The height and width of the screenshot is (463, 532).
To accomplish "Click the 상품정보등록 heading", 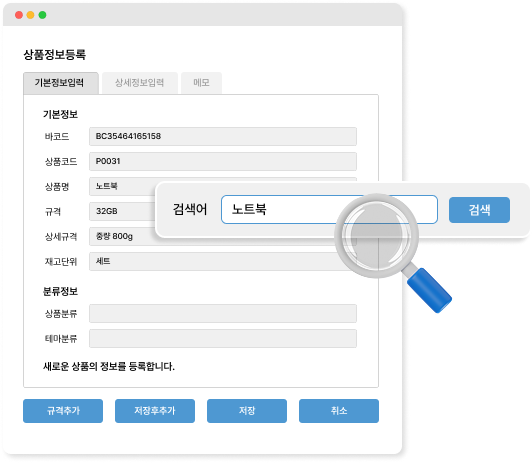I will tap(54, 55).
